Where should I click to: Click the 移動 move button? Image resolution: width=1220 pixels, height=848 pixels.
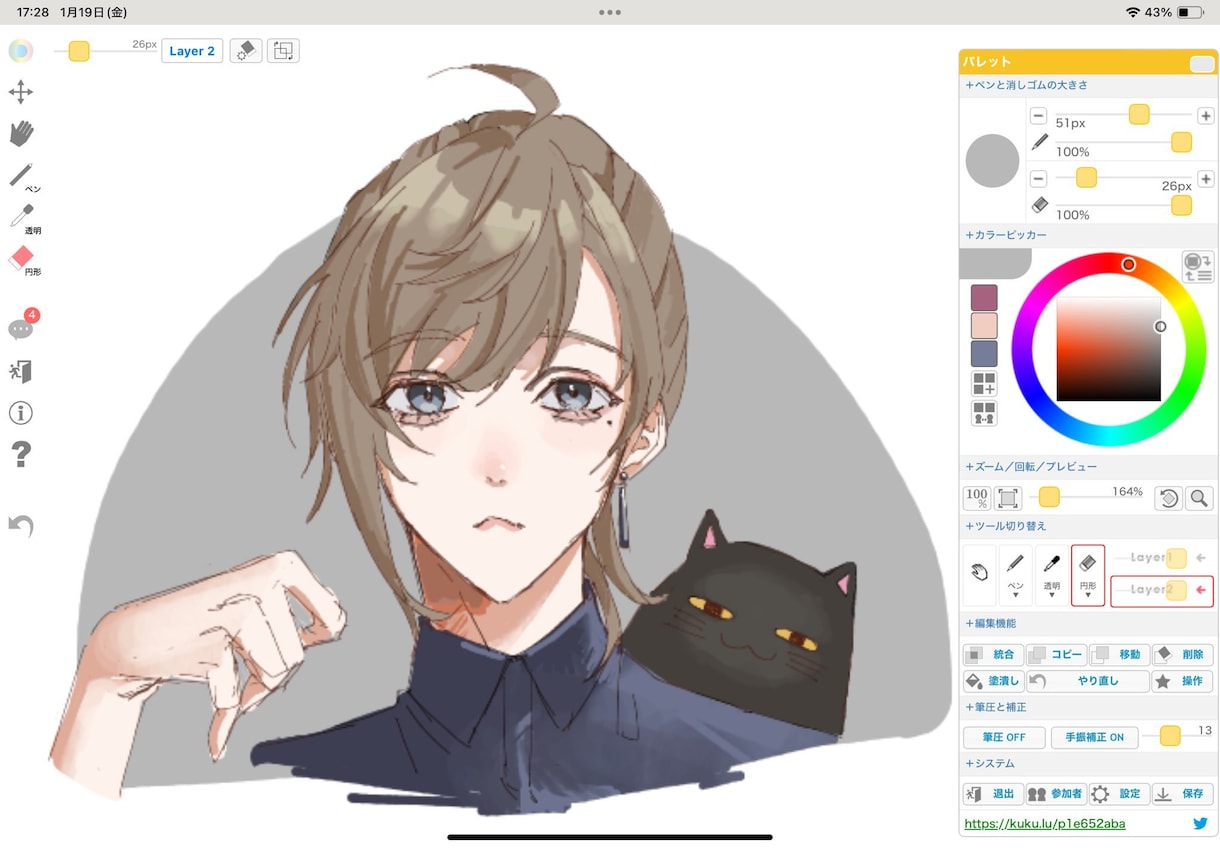pos(1119,655)
